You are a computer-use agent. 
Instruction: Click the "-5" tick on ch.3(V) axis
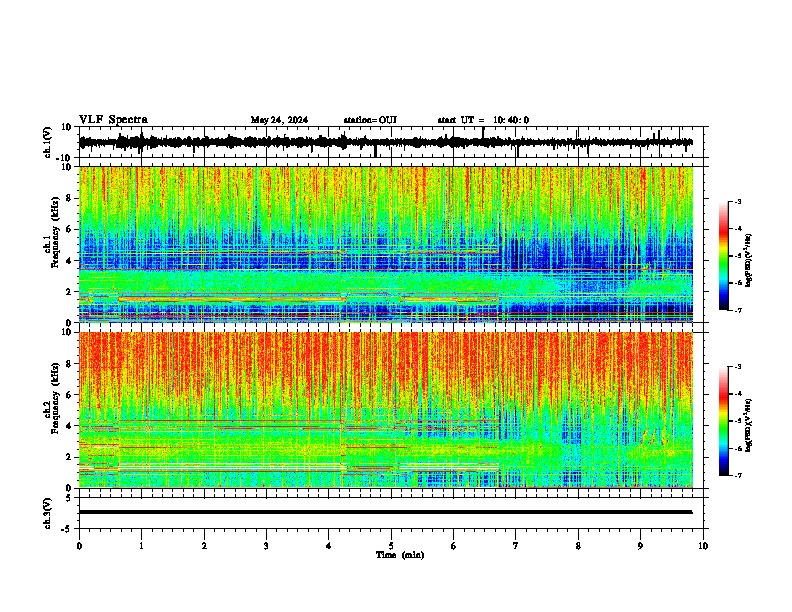point(67,529)
